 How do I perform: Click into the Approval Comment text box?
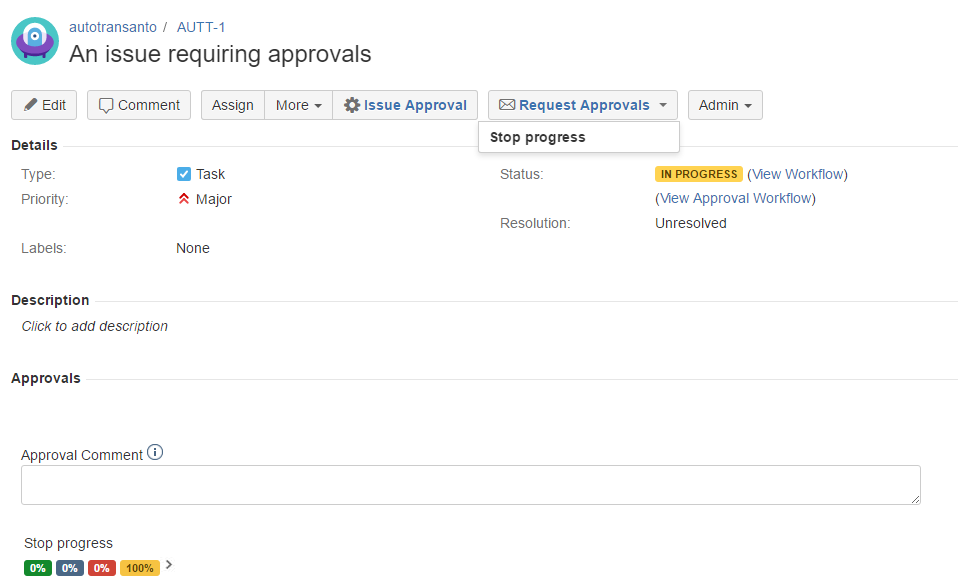tap(470, 485)
